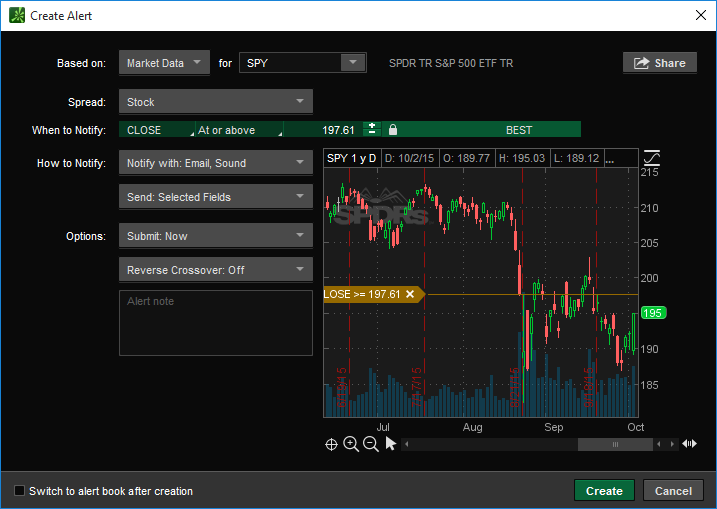Select the pointer cursor tool
717x509 pixels.
[391, 444]
